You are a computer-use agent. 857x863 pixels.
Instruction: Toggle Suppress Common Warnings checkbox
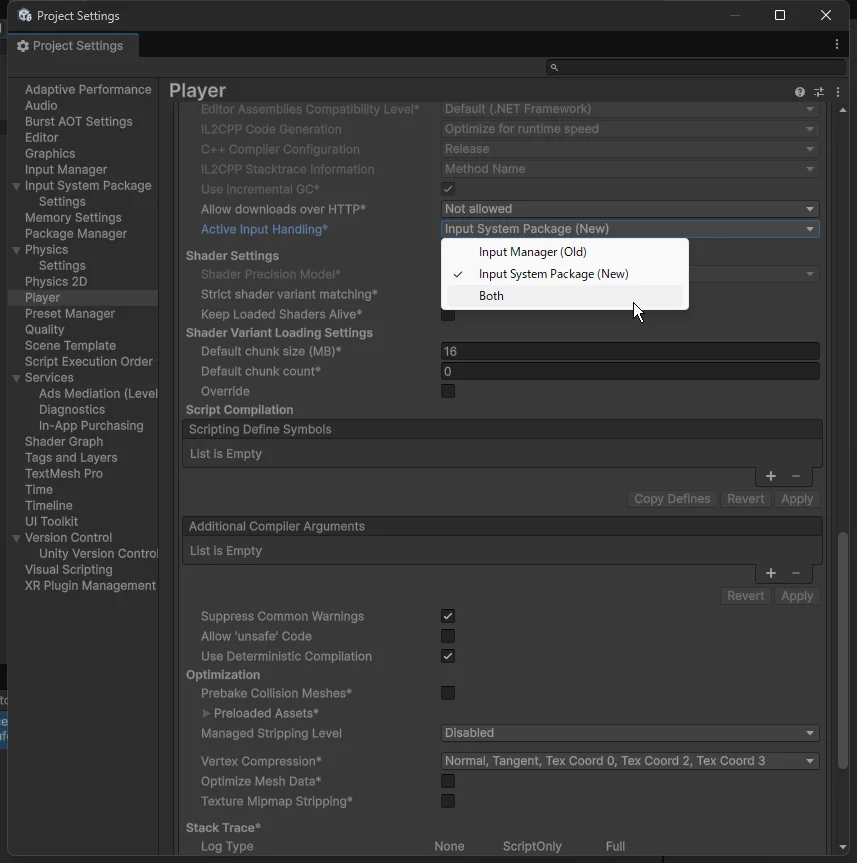coord(448,617)
